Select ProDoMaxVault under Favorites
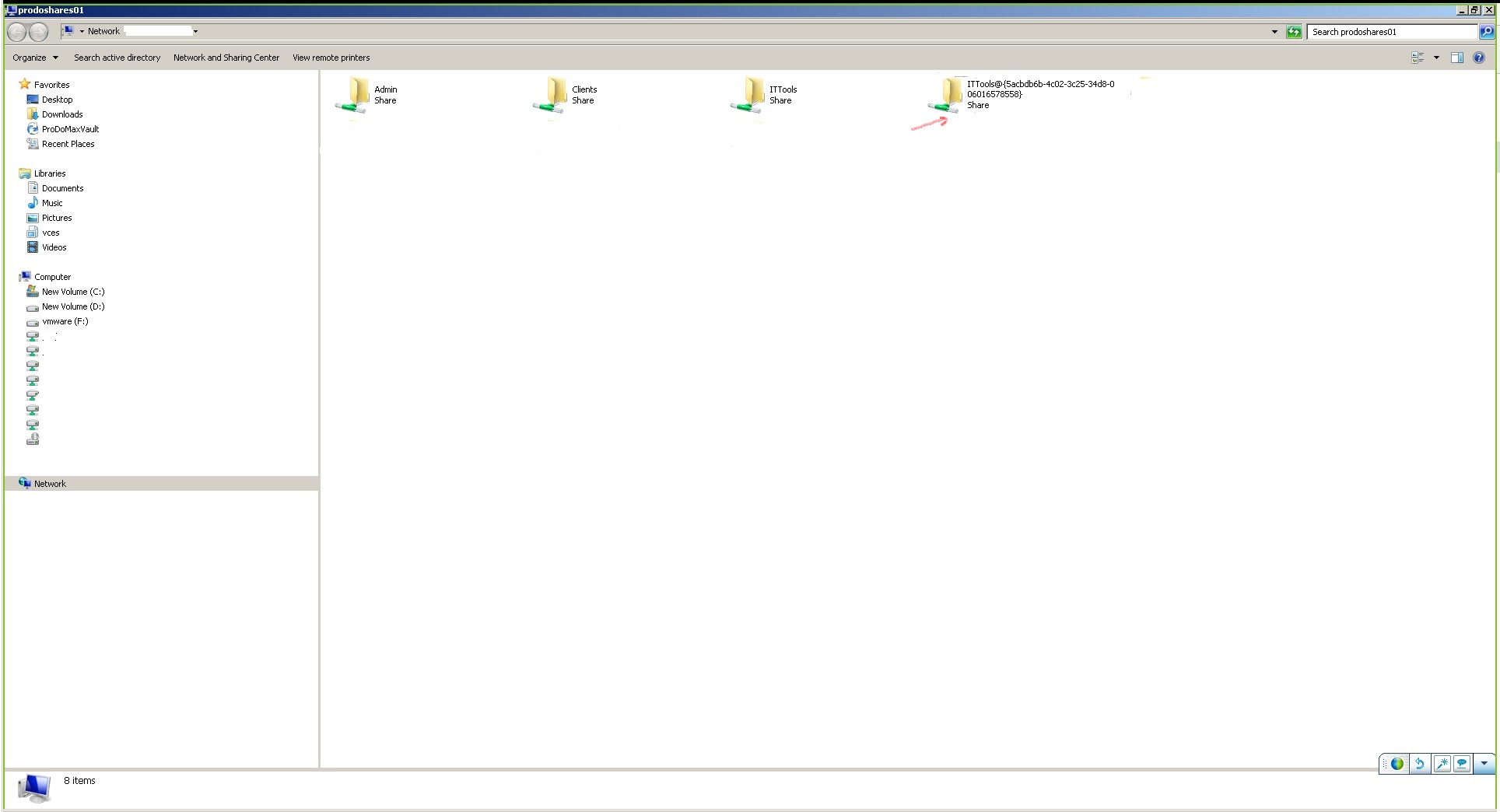 pos(71,128)
